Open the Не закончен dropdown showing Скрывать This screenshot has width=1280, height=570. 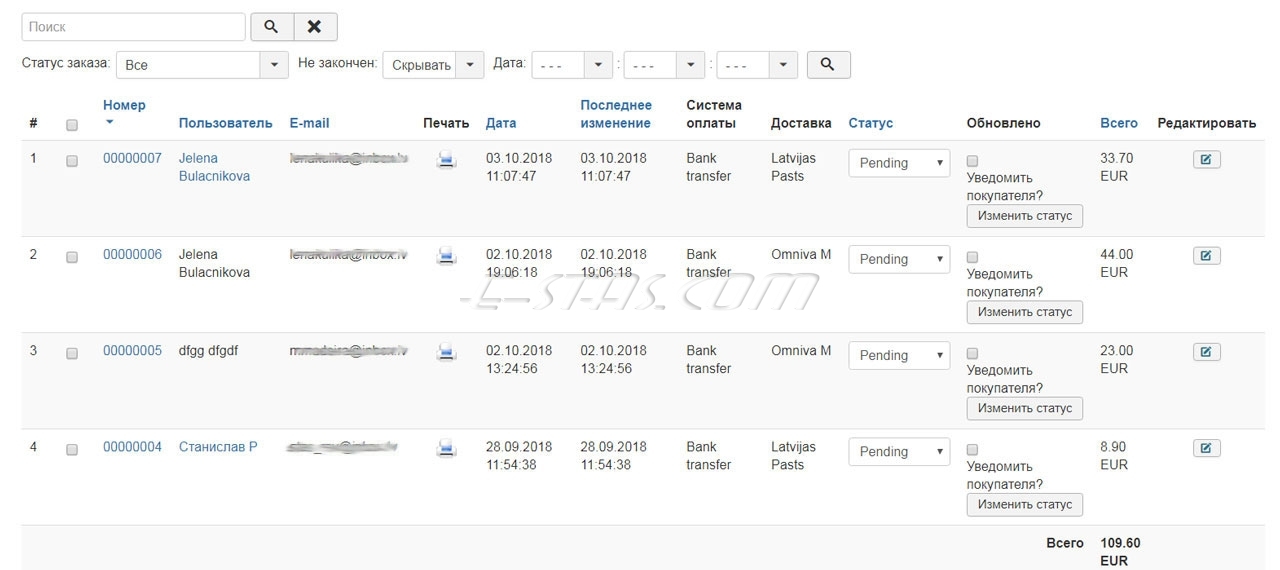click(433, 64)
